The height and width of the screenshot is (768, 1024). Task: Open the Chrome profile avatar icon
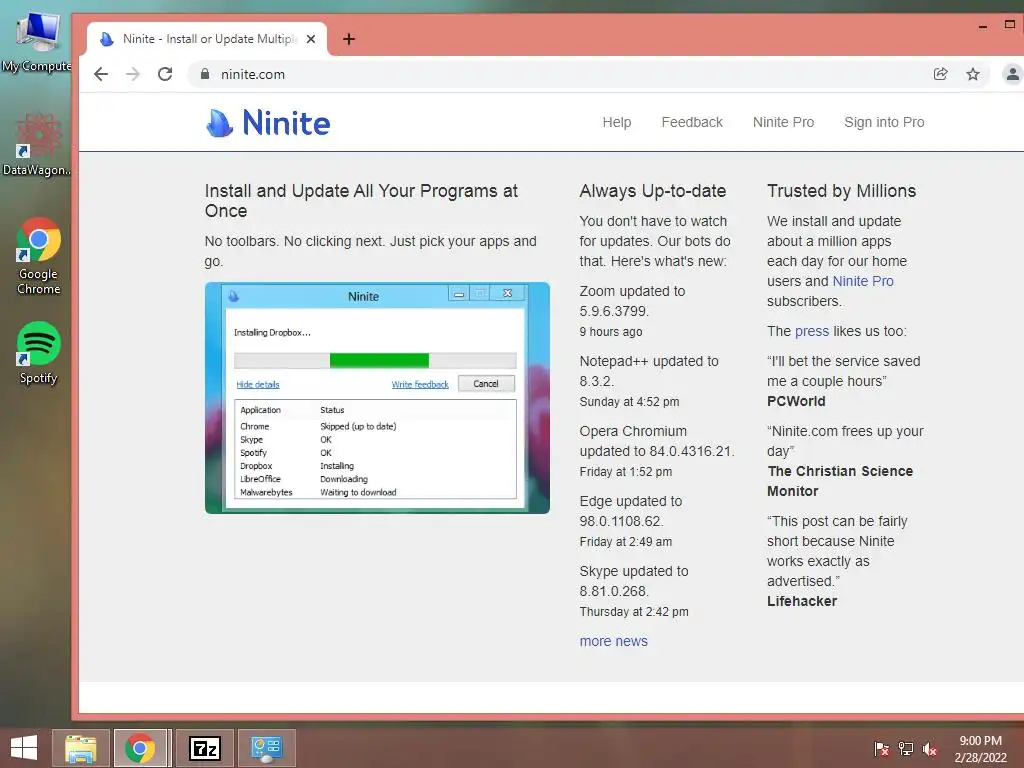(x=1012, y=74)
